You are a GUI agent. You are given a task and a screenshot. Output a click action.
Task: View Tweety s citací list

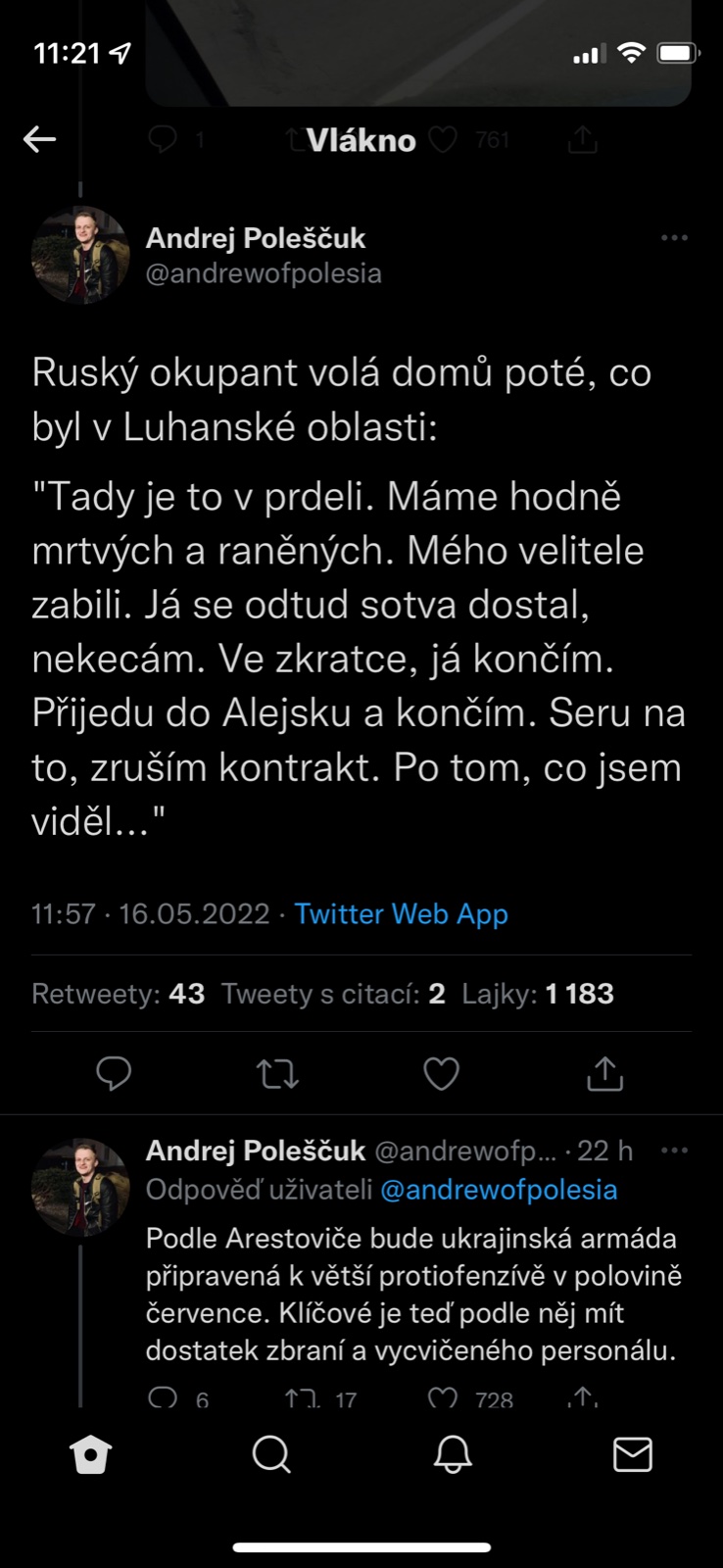point(333,994)
